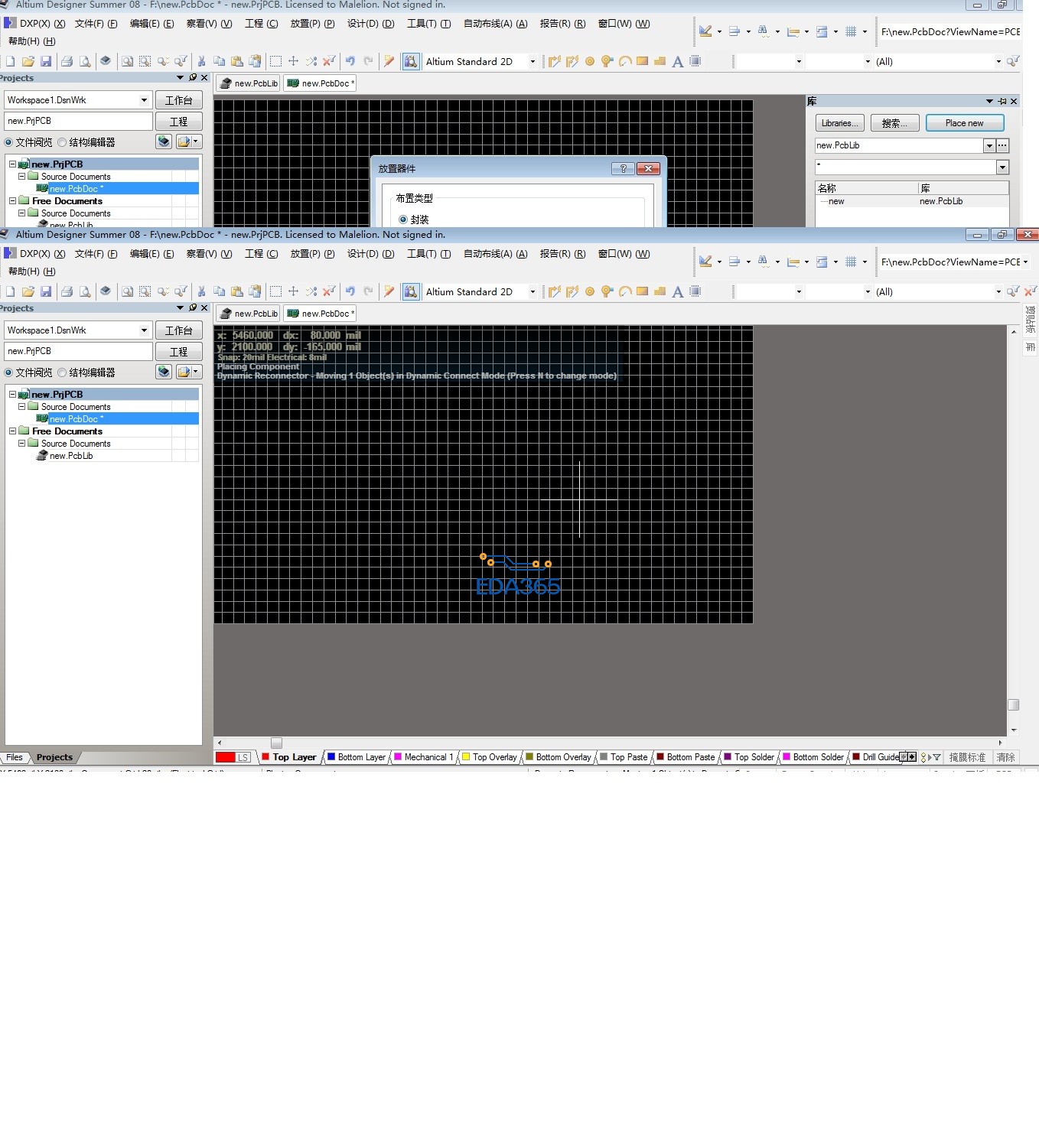Select 结构编辑器 radio button in the window behind
The width and height of the screenshot is (1039, 1148).
[x=63, y=142]
